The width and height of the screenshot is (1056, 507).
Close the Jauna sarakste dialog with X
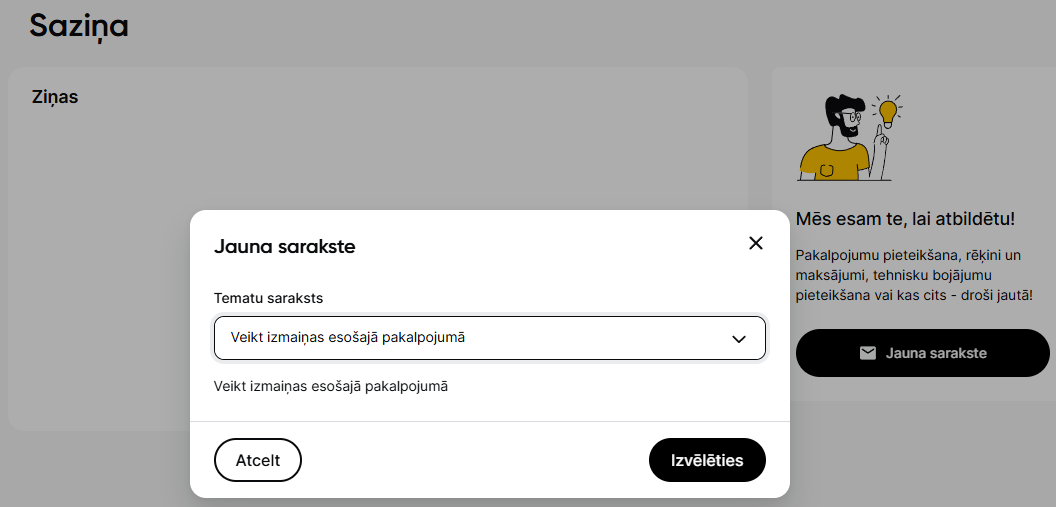[756, 244]
